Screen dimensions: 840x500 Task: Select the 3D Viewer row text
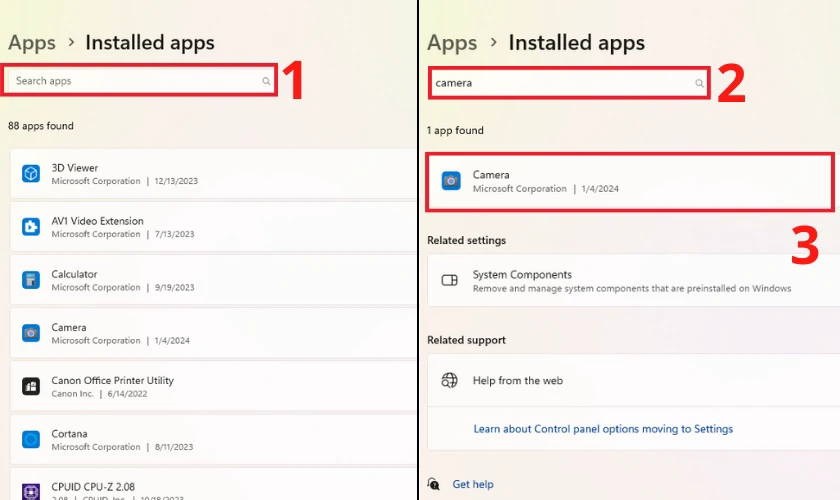(x=74, y=168)
